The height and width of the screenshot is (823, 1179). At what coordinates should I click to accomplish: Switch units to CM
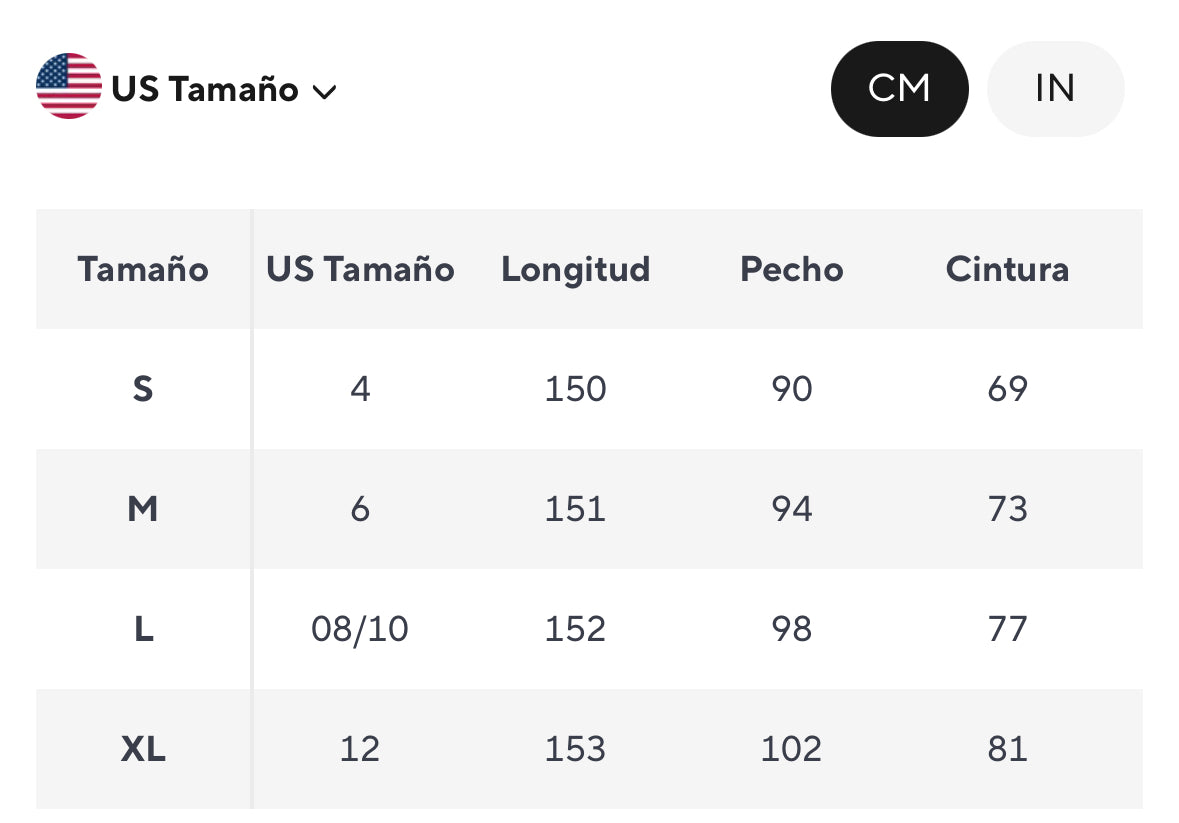pyautogui.click(x=899, y=89)
